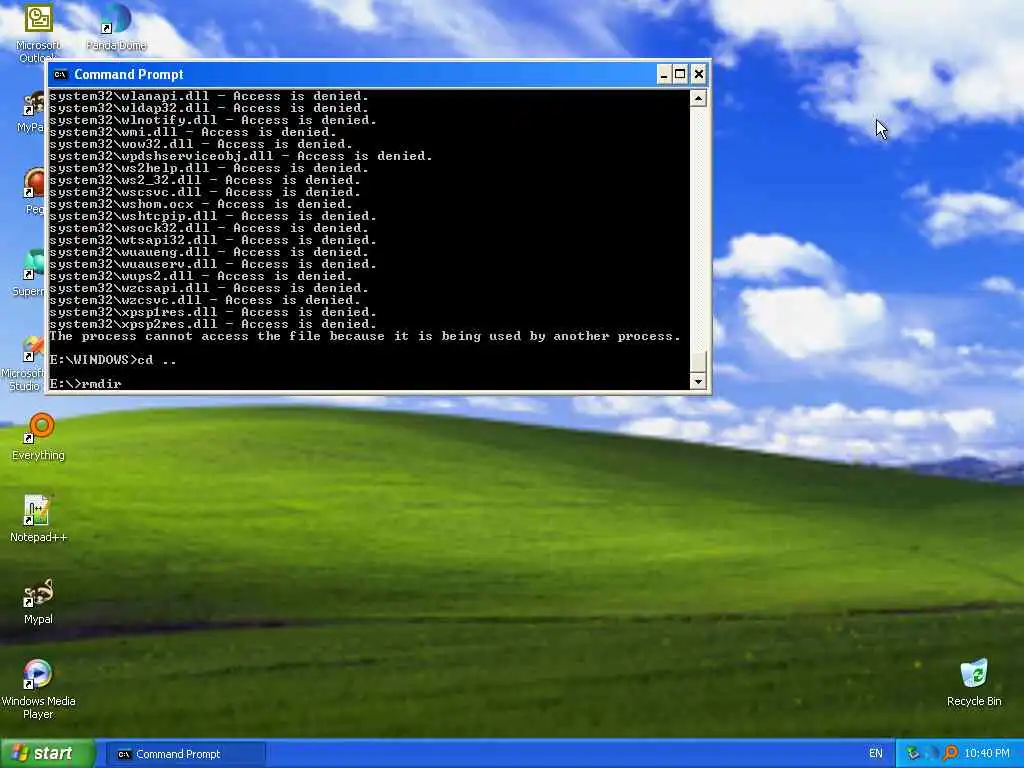The image size is (1024, 768).
Task: Click the 'xpsp2res.dll - Access is denied' line
Action: coord(213,324)
